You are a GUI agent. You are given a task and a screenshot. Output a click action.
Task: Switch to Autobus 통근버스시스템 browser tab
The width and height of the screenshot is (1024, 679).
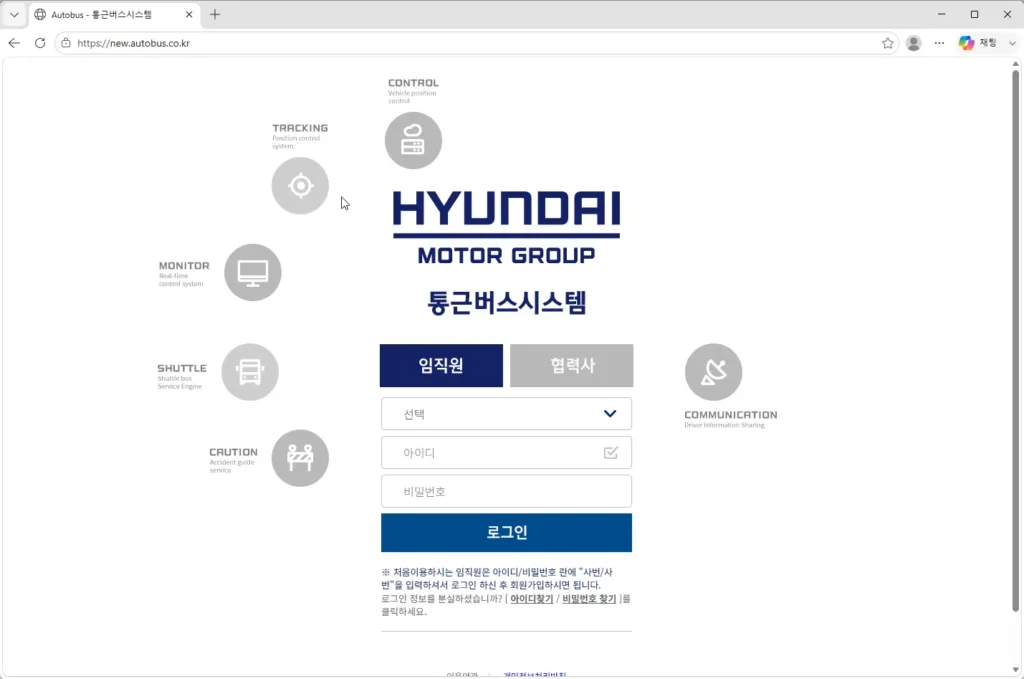coord(112,14)
